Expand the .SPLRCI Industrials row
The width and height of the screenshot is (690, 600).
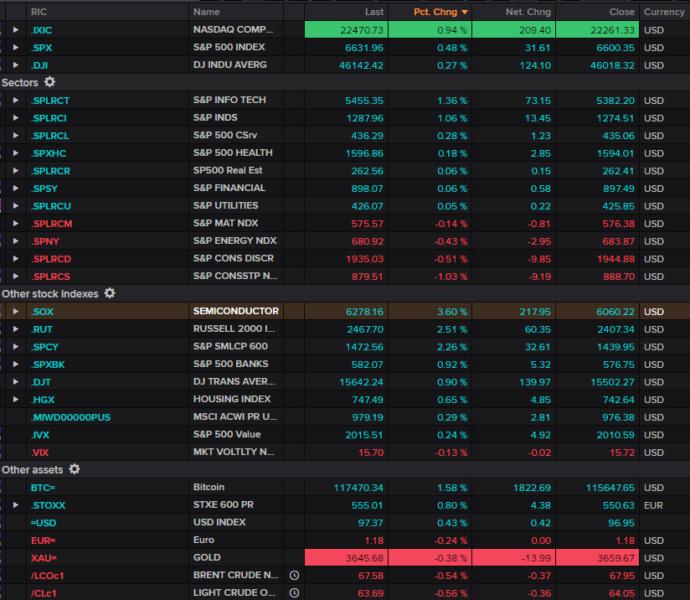[15, 118]
